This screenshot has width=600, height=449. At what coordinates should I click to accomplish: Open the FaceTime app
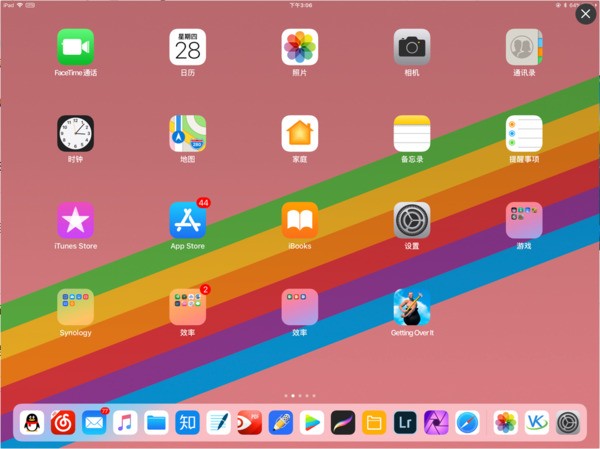(75, 46)
